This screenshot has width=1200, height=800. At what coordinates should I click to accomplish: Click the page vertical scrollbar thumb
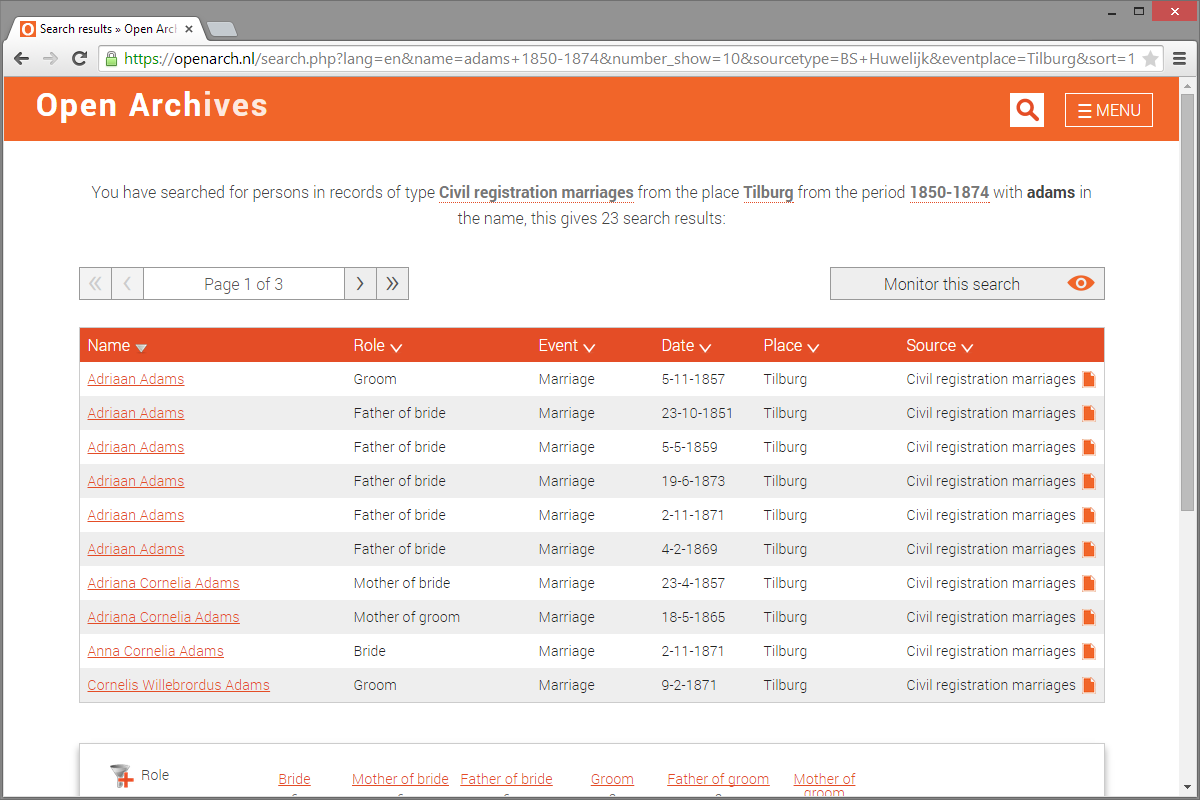[1187, 303]
